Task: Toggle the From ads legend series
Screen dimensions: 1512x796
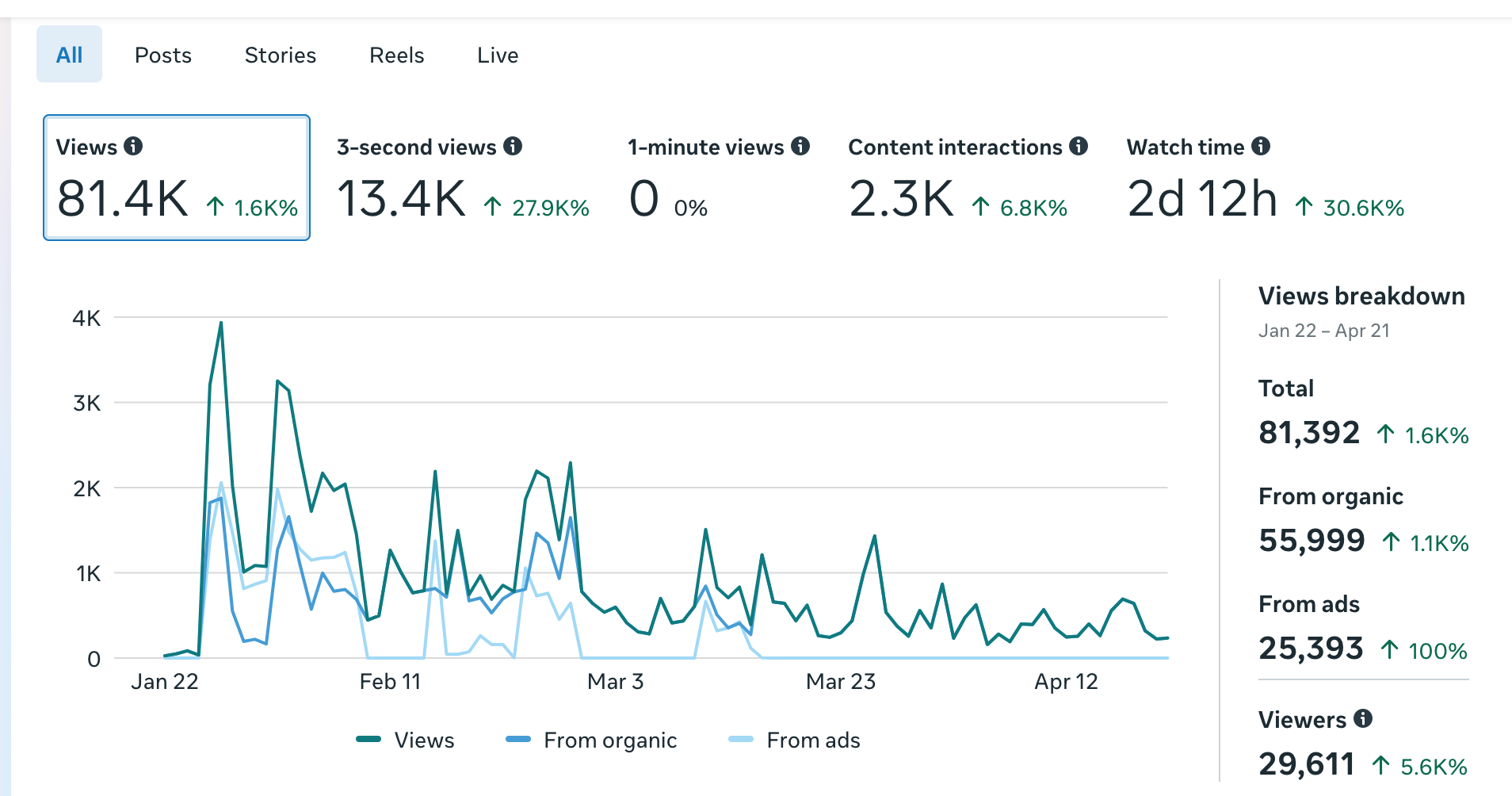Action: (x=794, y=740)
